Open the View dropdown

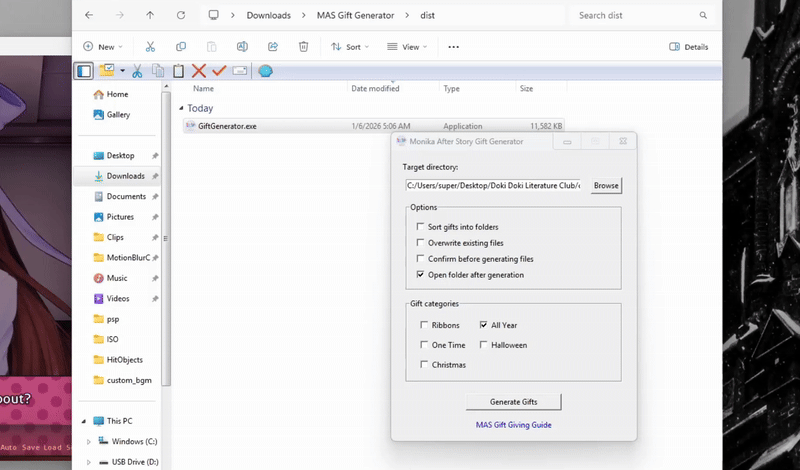407,47
